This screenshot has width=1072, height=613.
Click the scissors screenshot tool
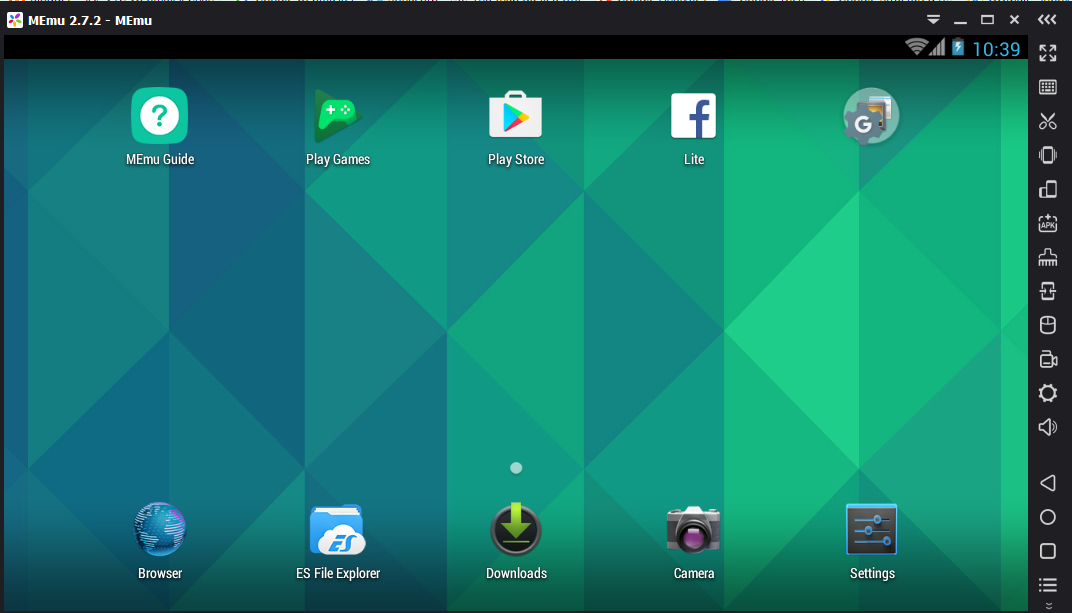(x=1047, y=121)
